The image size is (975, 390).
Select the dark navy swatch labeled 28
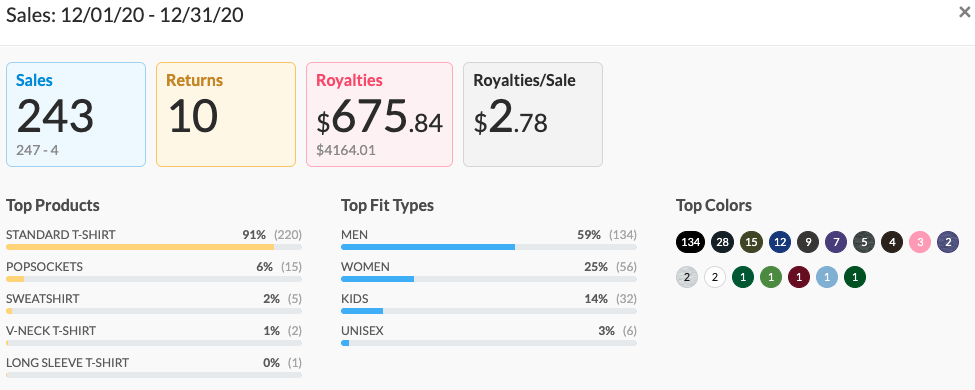click(722, 242)
